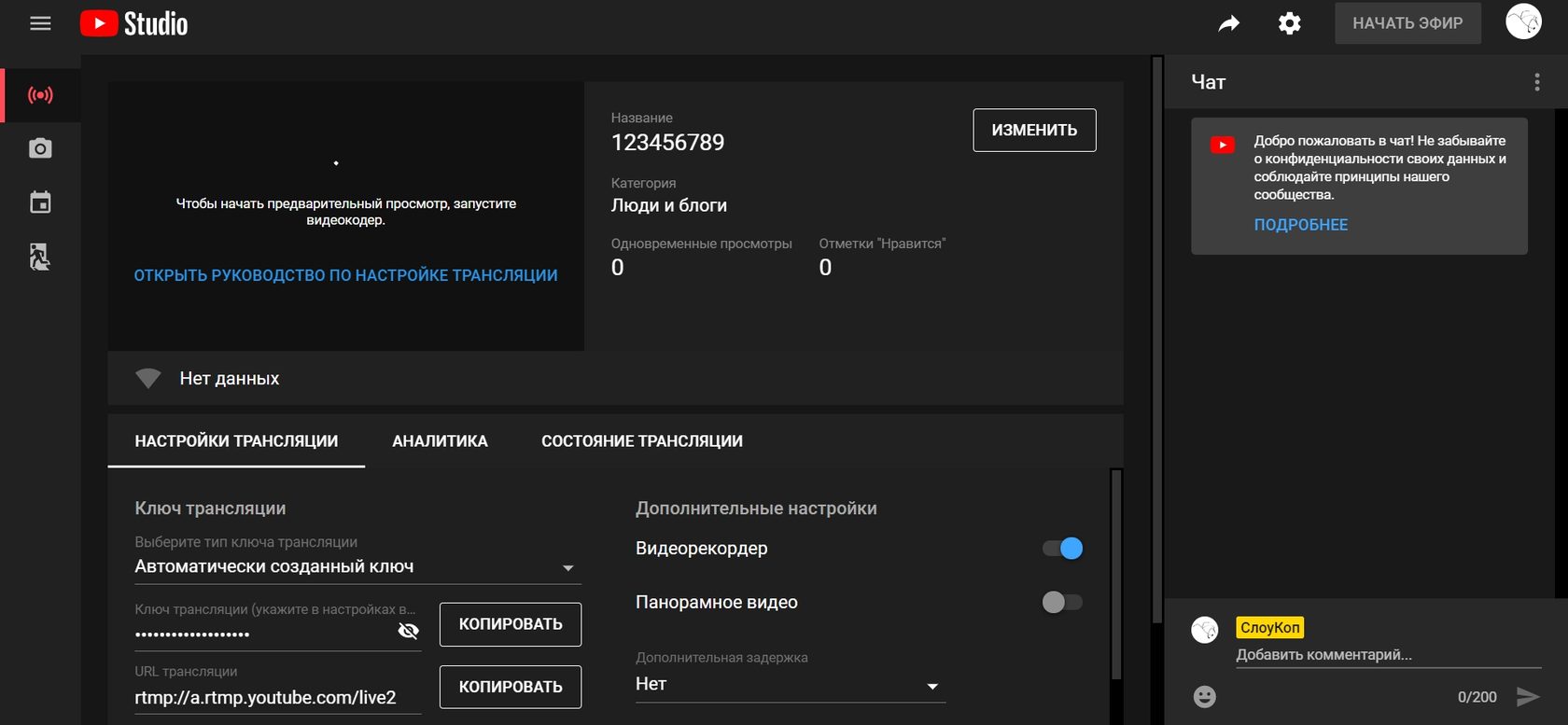This screenshot has width=1568, height=725.
Task: Open the hamburger navigation menu
Action: pyautogui.click(x=40, y=23)
